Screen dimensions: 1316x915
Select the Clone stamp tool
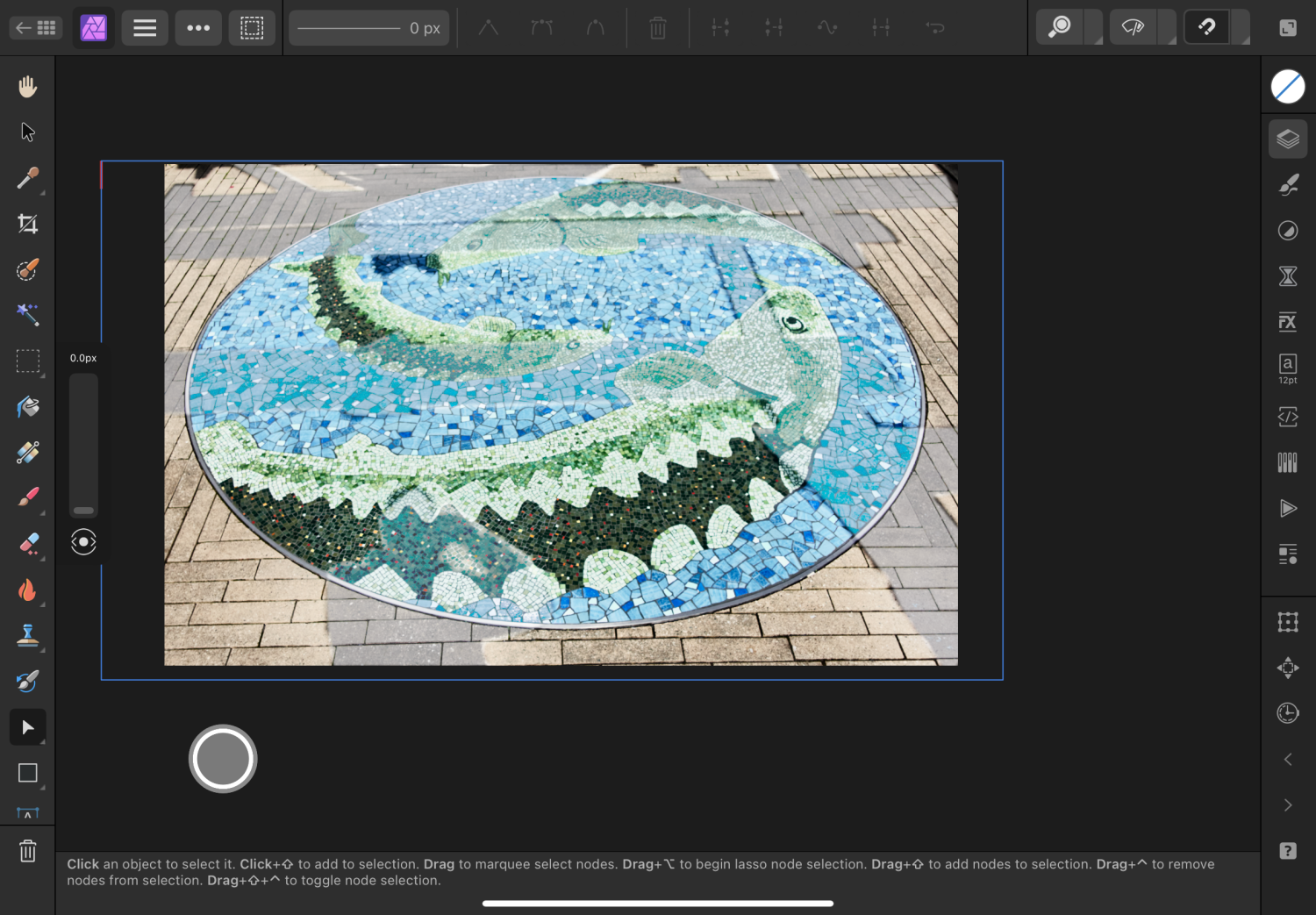(27, 635)
